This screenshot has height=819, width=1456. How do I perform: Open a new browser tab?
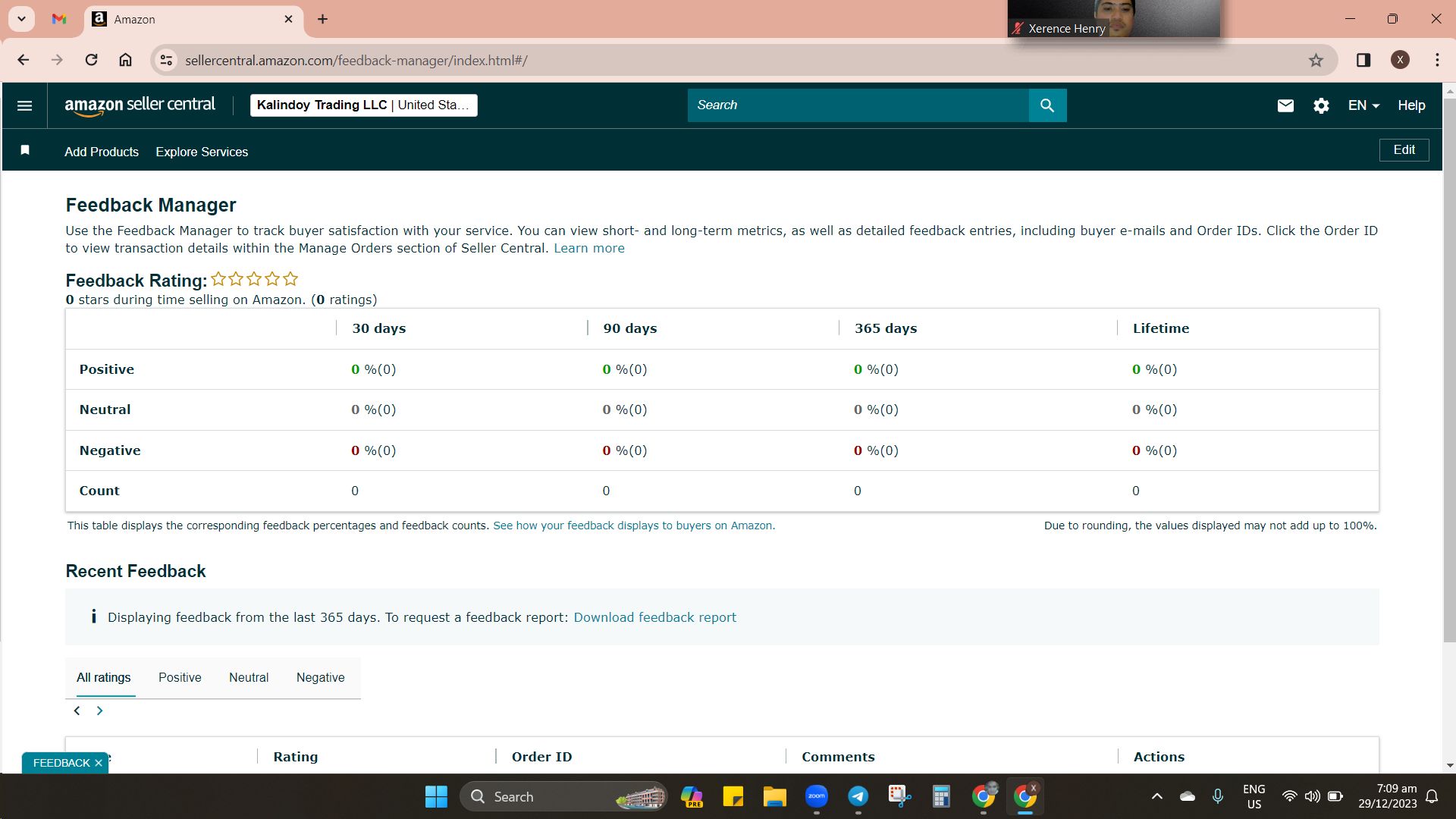coord(322,19)
